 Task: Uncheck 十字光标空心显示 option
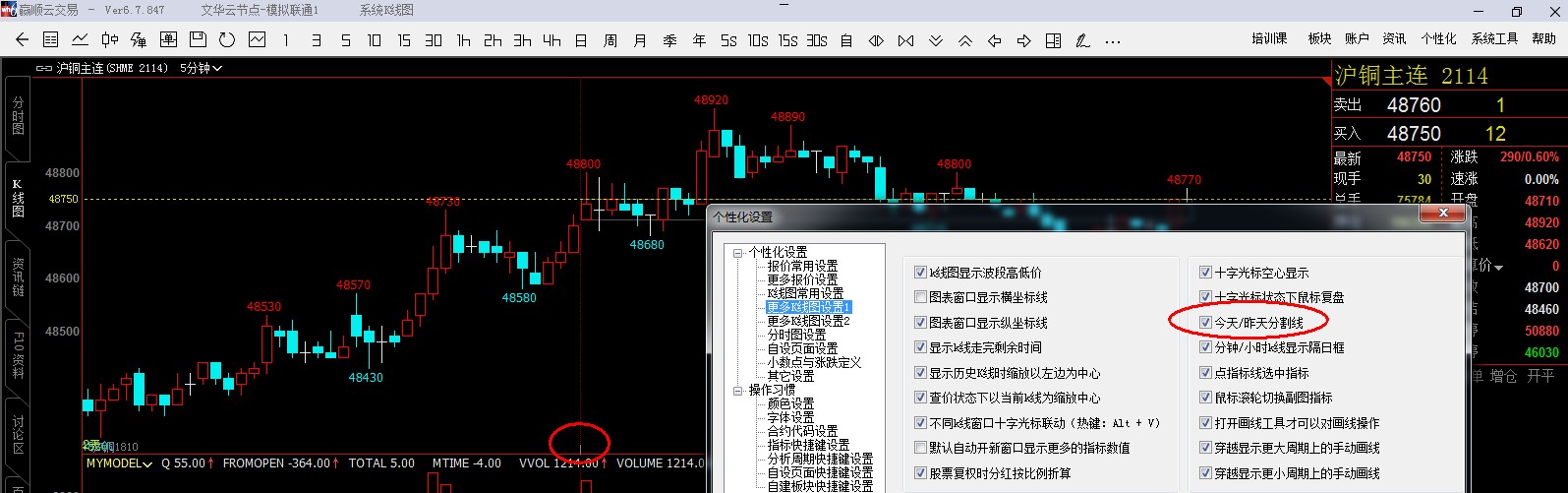point(1205,273)
